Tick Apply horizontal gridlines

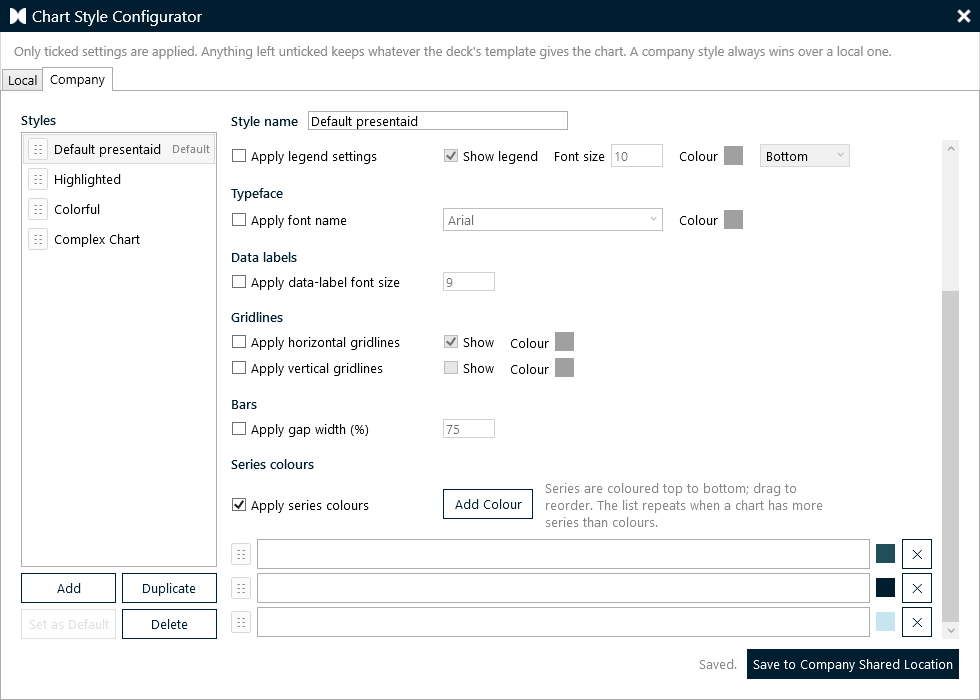(239, 342)
